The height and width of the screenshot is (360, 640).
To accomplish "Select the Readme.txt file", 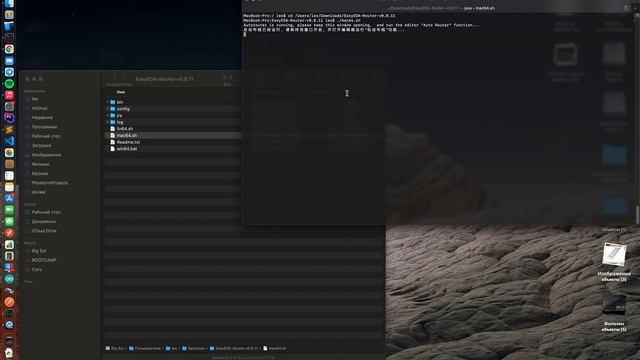I will (x=173, y=142).
